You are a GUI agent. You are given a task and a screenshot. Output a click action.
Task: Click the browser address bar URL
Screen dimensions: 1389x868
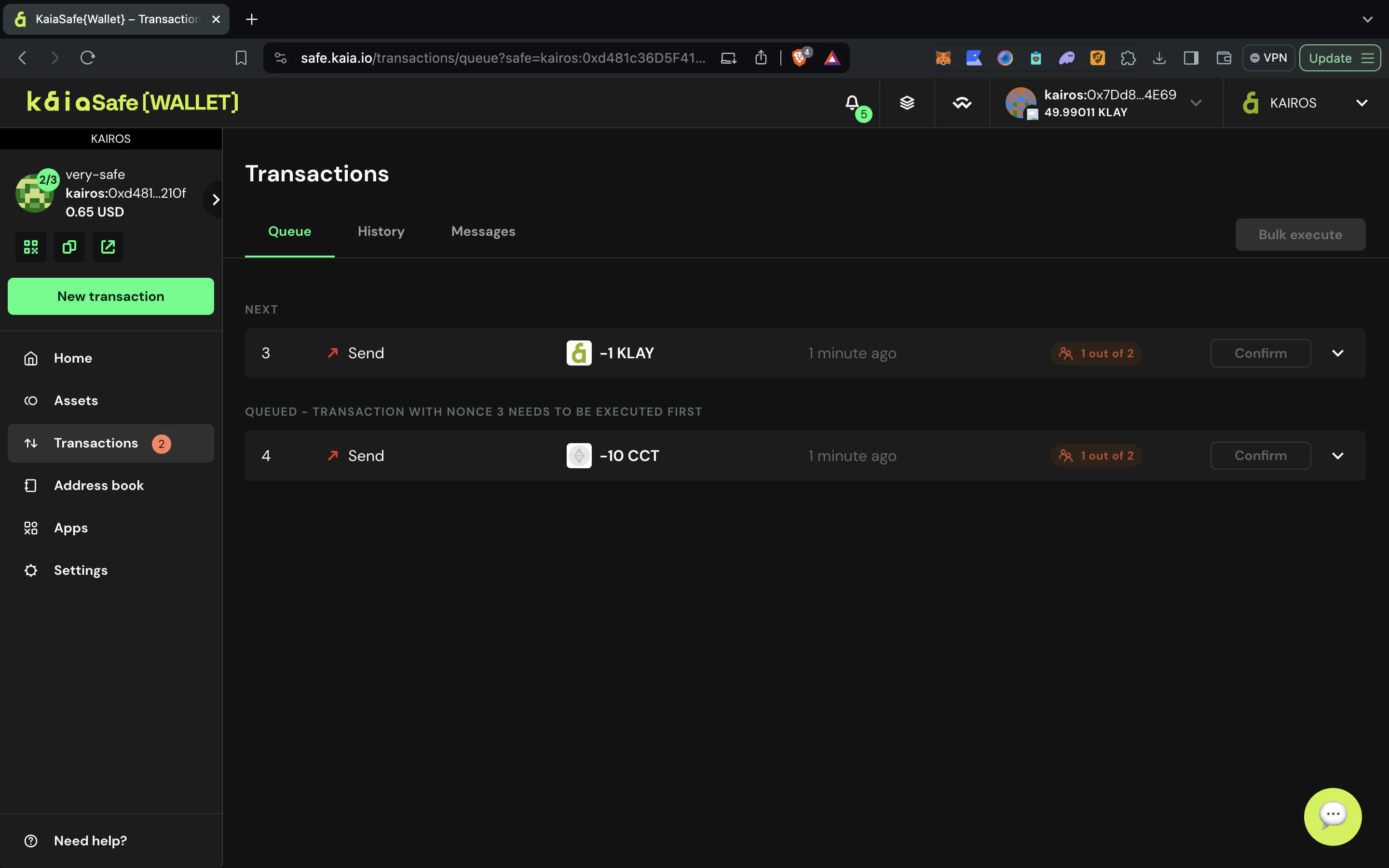click(502, 58)
